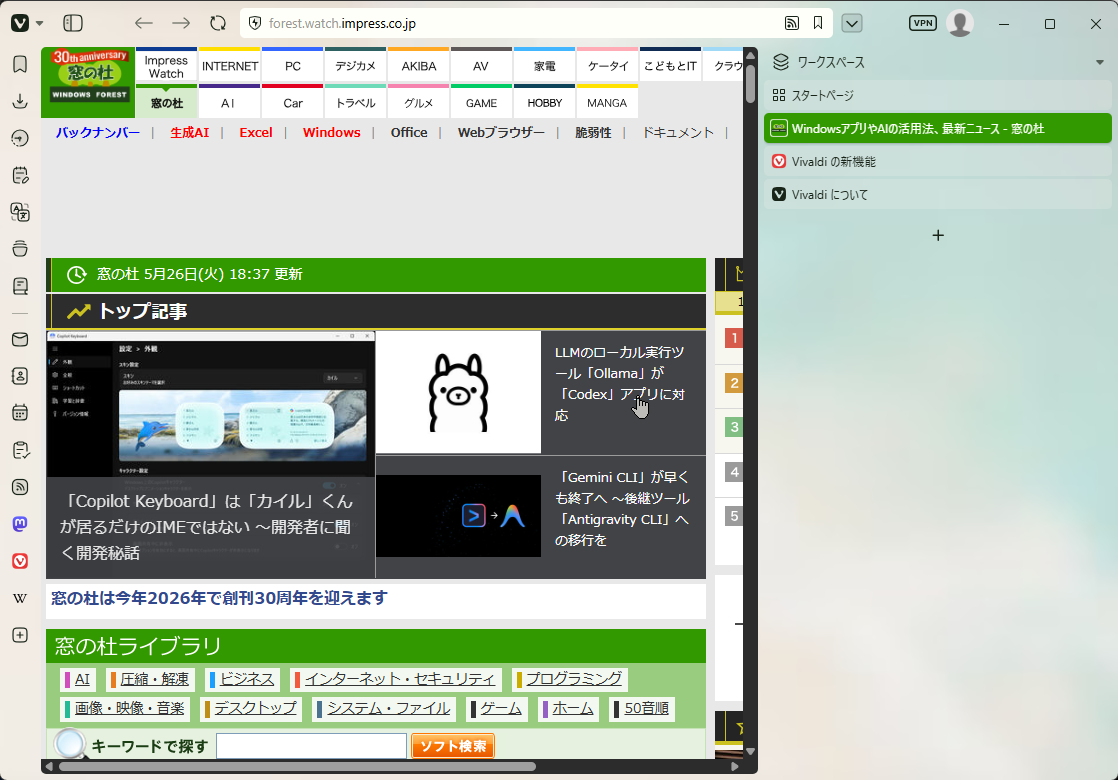The width and height of the screenshot is (1118, 780).
Task: Open プログラミング library category
Action: tap(570, 679)
